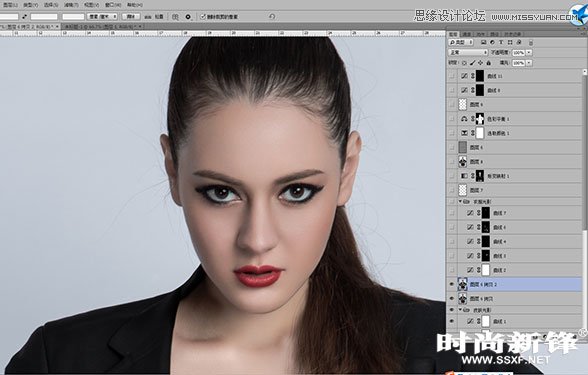
Task: Click the curves icon of 曲线 2 layer
Action: click(470, 270)
